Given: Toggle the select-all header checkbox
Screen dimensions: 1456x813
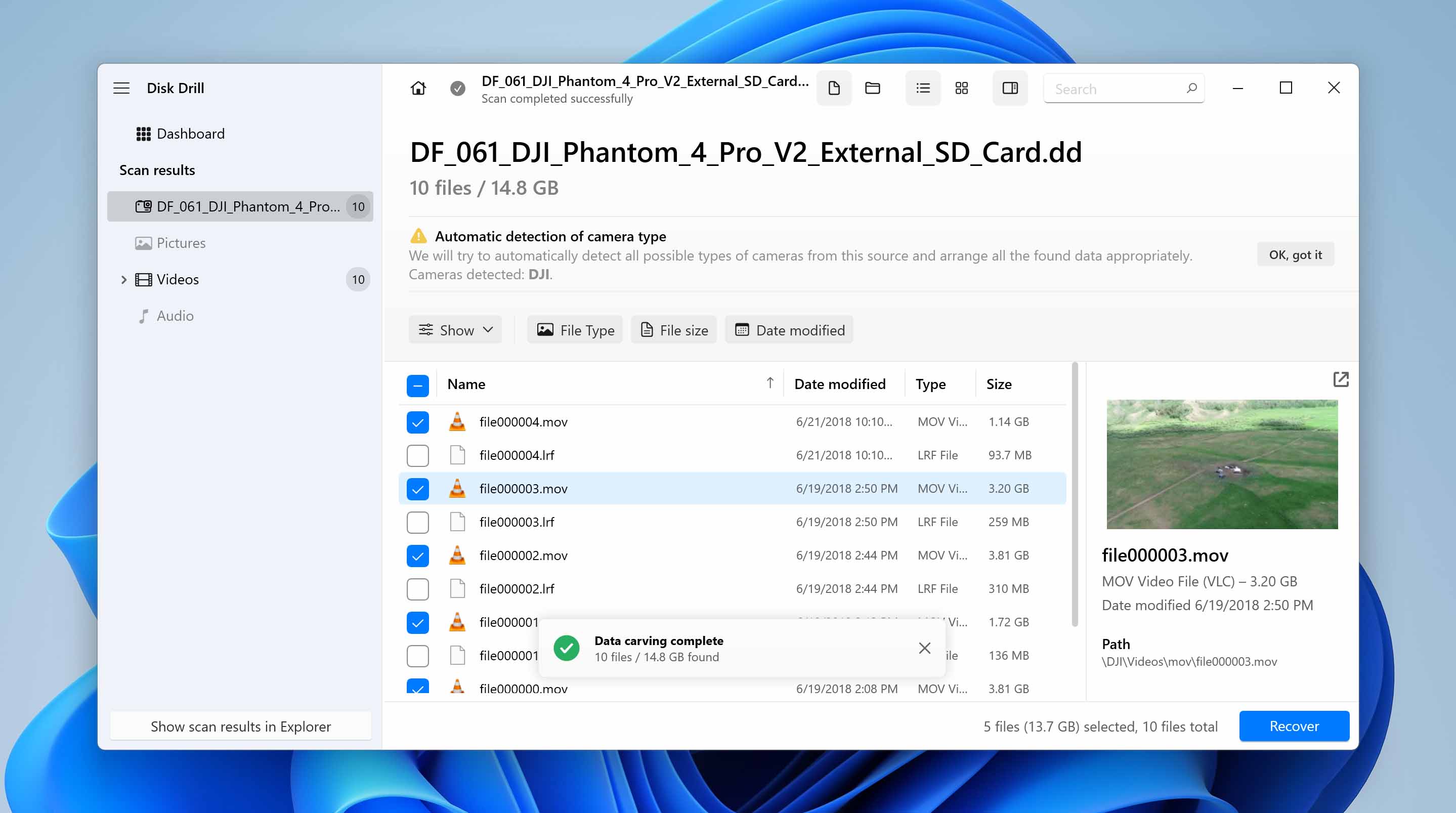Looking at the screenshot, I should 418,386.
